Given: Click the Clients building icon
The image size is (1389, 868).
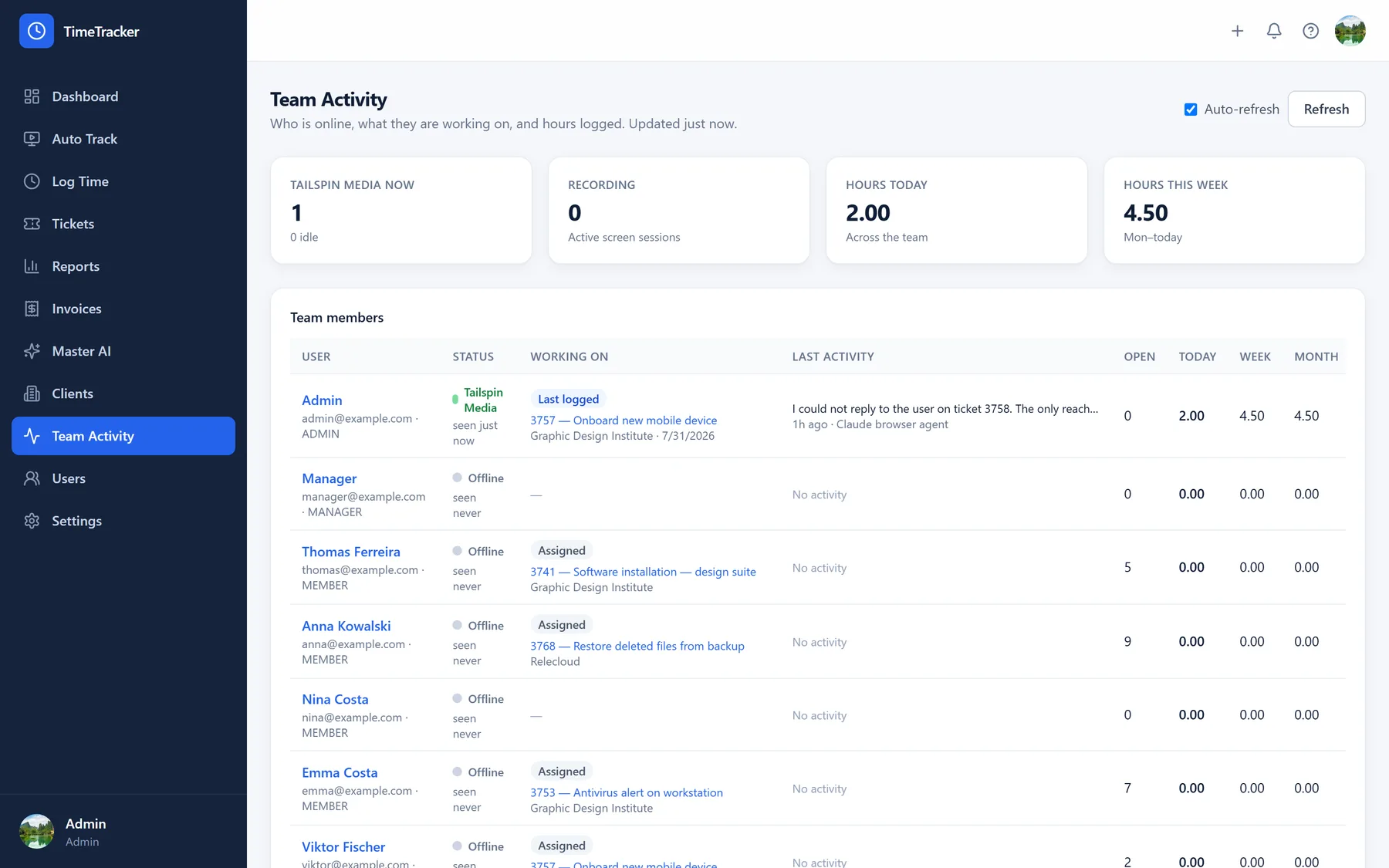Looking at the screenshot, I should [32, 393].
